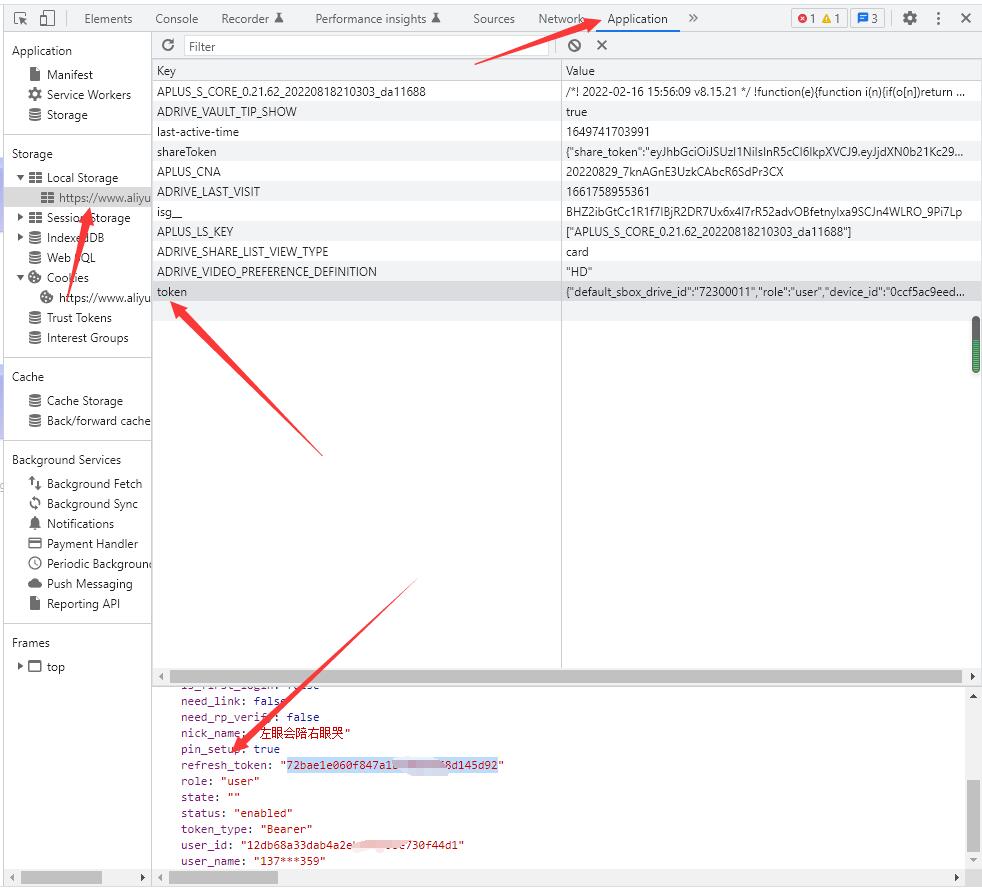
Task: Open the Recorder tab
Action: (252, 19)
